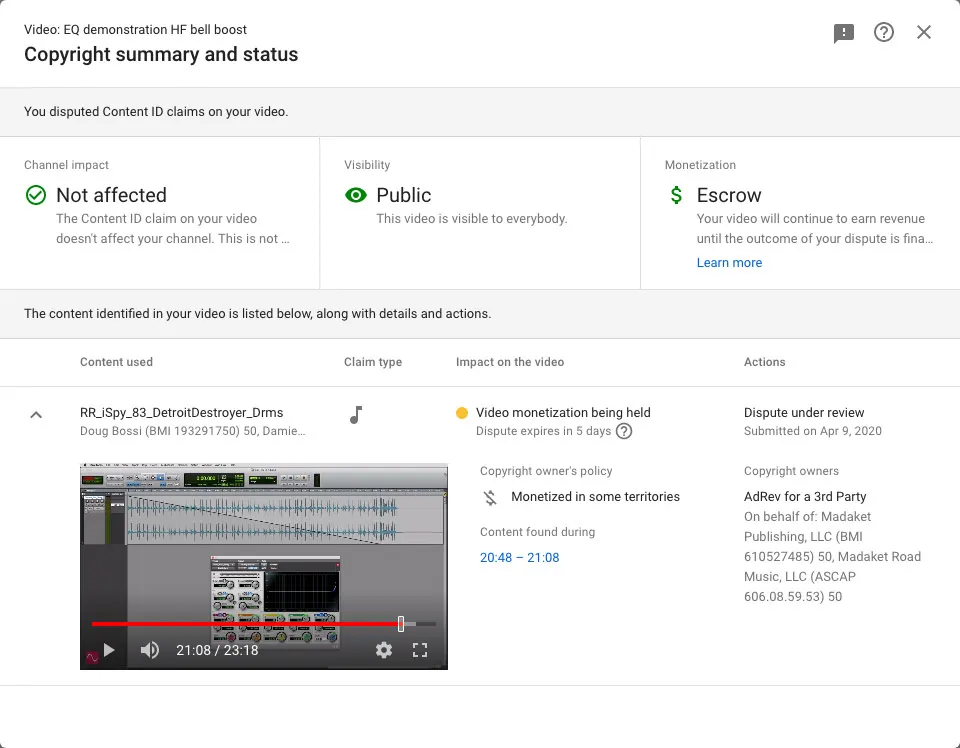Jump to the 20:48 – 21:08 timestamp link
Viewport: 960px width, 748px height.
[x=519, y=558]
